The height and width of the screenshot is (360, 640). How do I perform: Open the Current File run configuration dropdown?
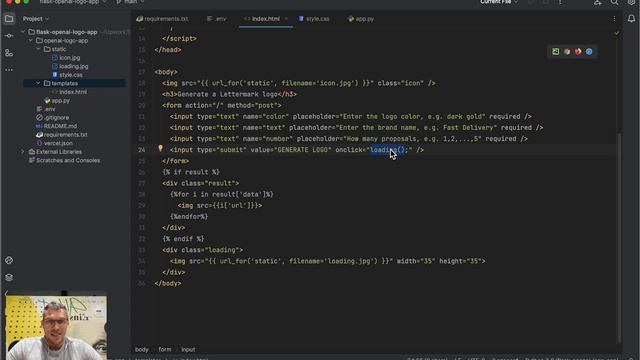499,2
